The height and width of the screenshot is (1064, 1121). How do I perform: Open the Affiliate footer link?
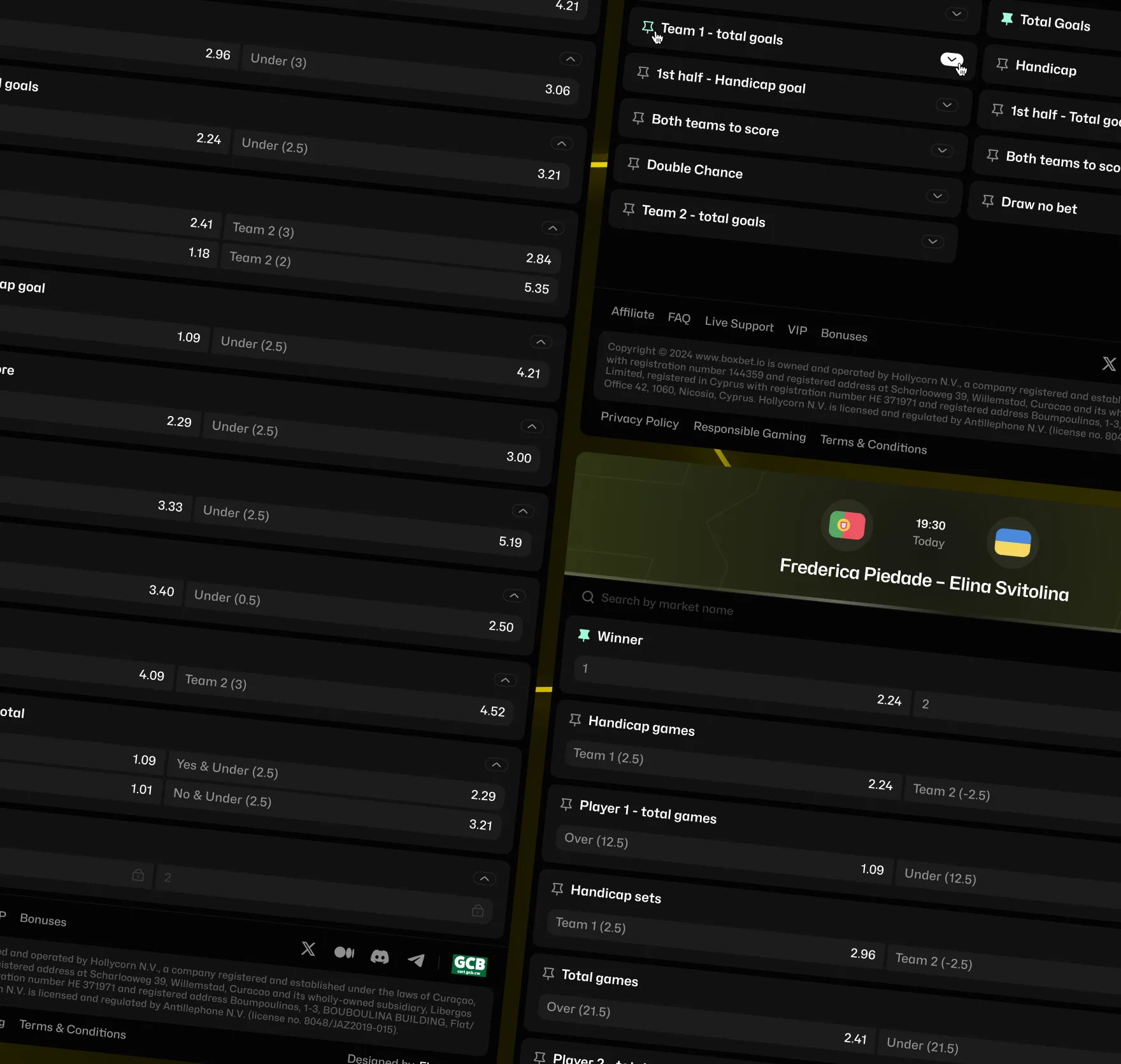tap(632, 313)
